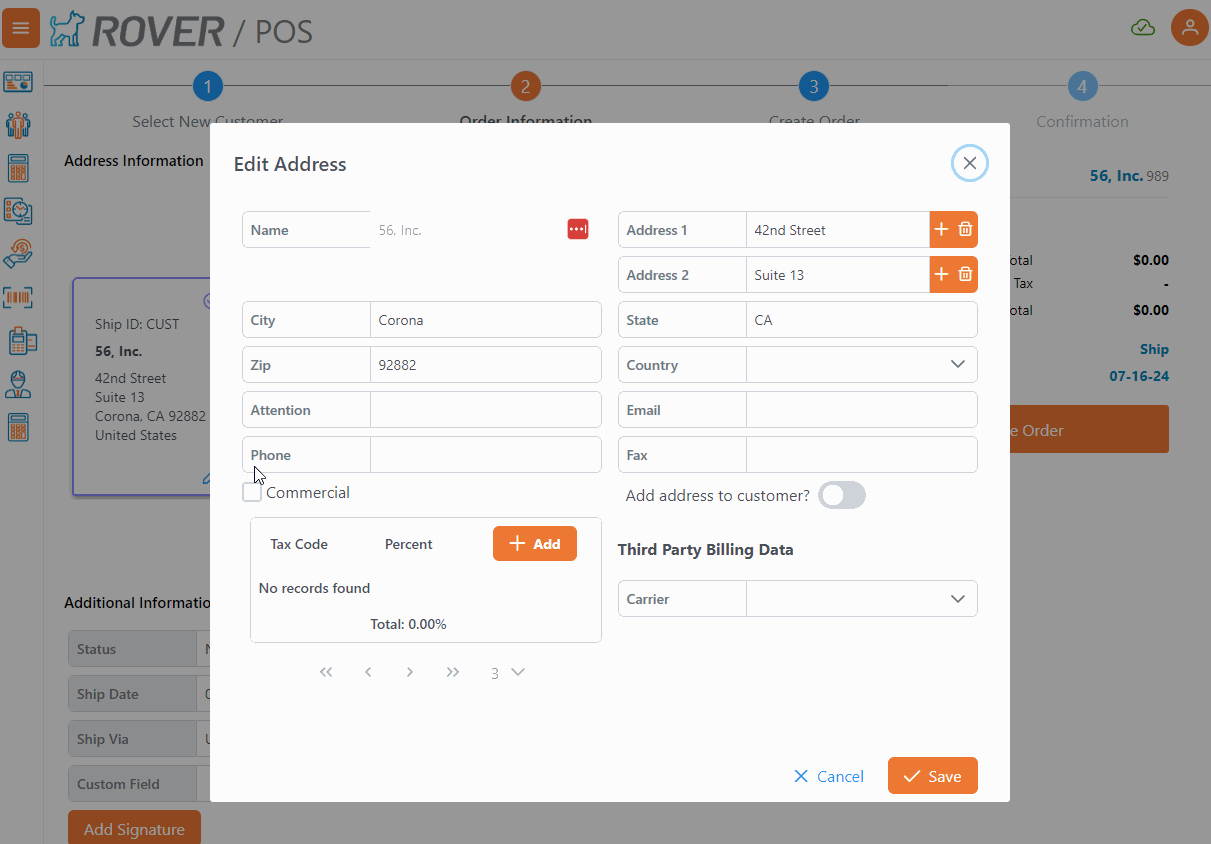
Task: Toggle the Add address to customer switch
Action: point(841,495)
